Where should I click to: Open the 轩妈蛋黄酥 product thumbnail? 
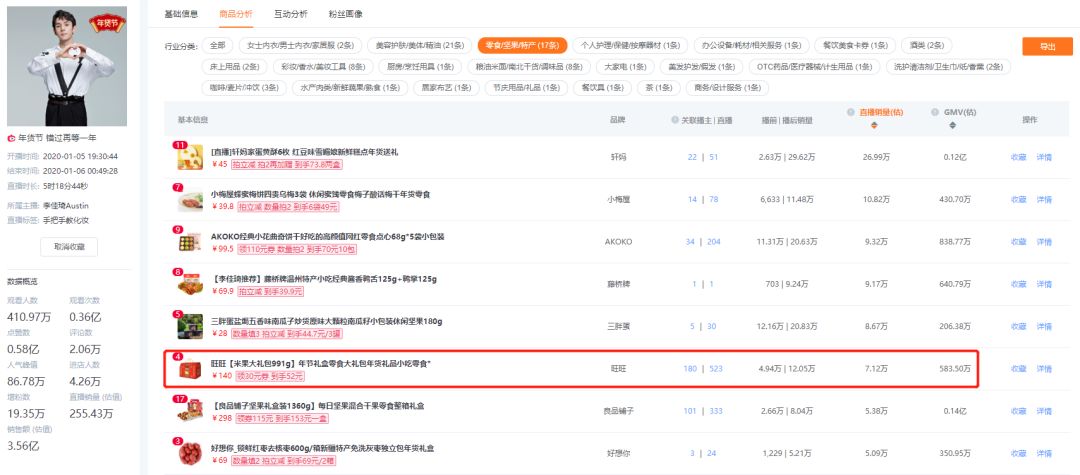(190, 158)
